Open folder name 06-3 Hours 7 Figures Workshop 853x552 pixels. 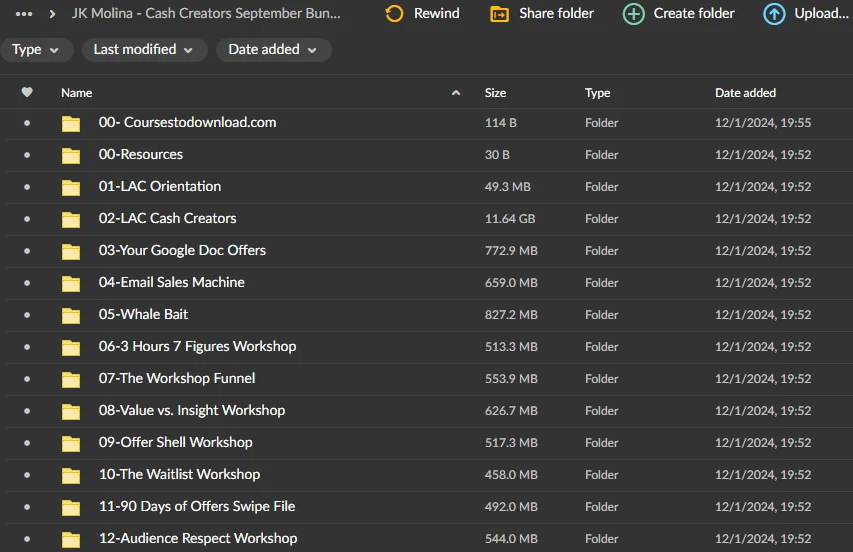click(197, 346)
